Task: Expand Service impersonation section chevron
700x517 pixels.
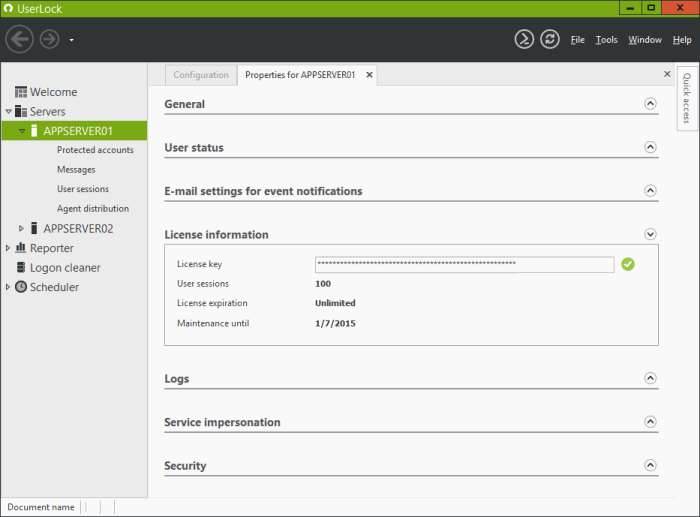Action: (x=650, y=421)
